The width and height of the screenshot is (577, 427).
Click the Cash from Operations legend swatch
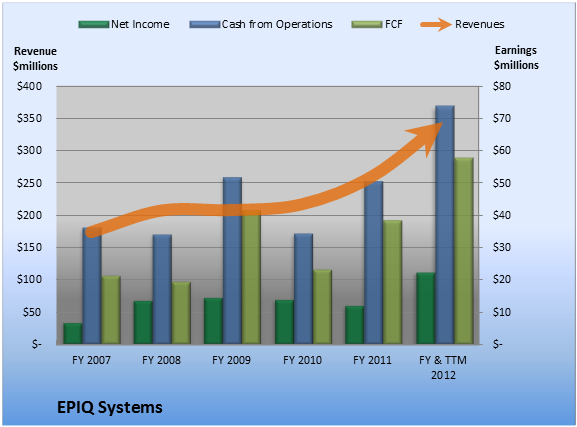click(x=205, y=25)
